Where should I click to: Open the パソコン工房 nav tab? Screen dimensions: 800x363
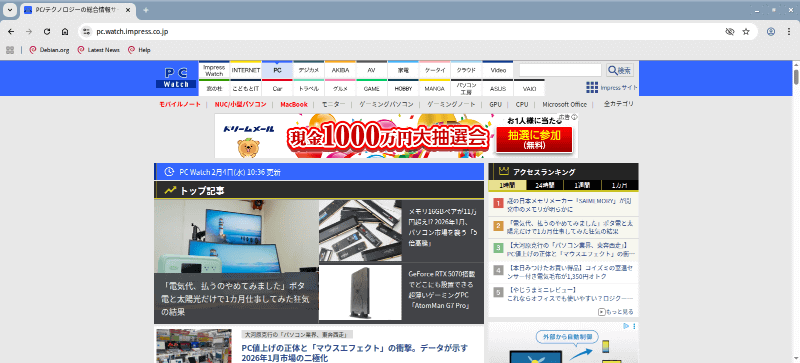[x=466, y=88]
